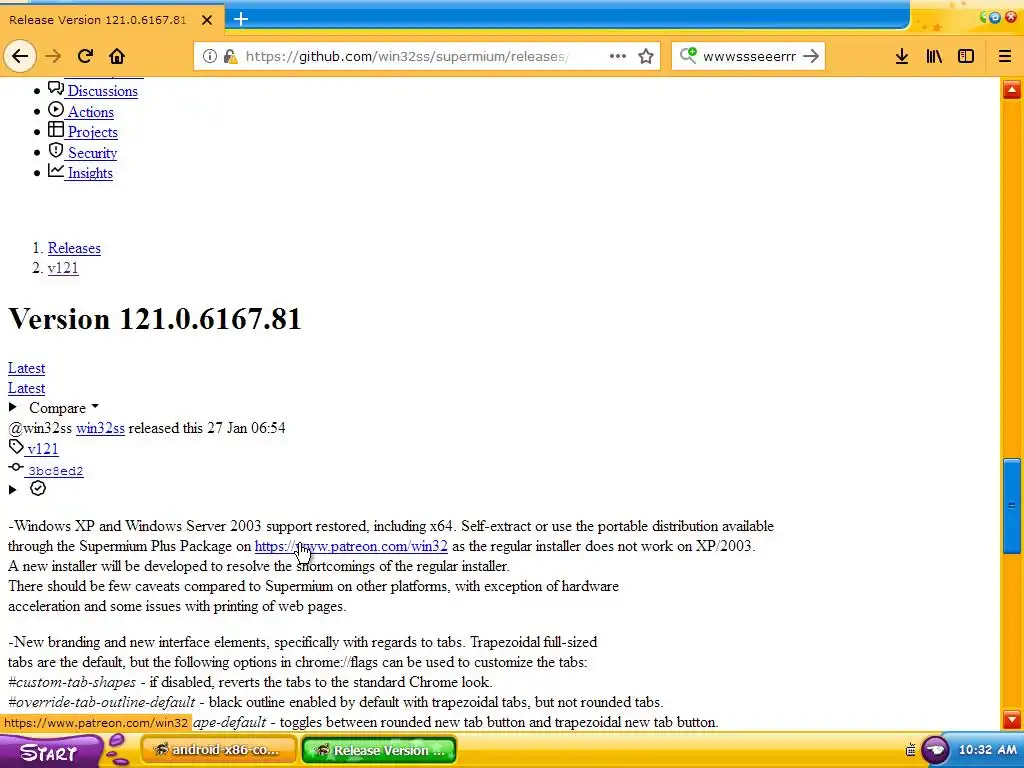This screenshot has height=768, width=1024.
Task: Click the verified checkmark badge icon
Action: coord(38,488)
